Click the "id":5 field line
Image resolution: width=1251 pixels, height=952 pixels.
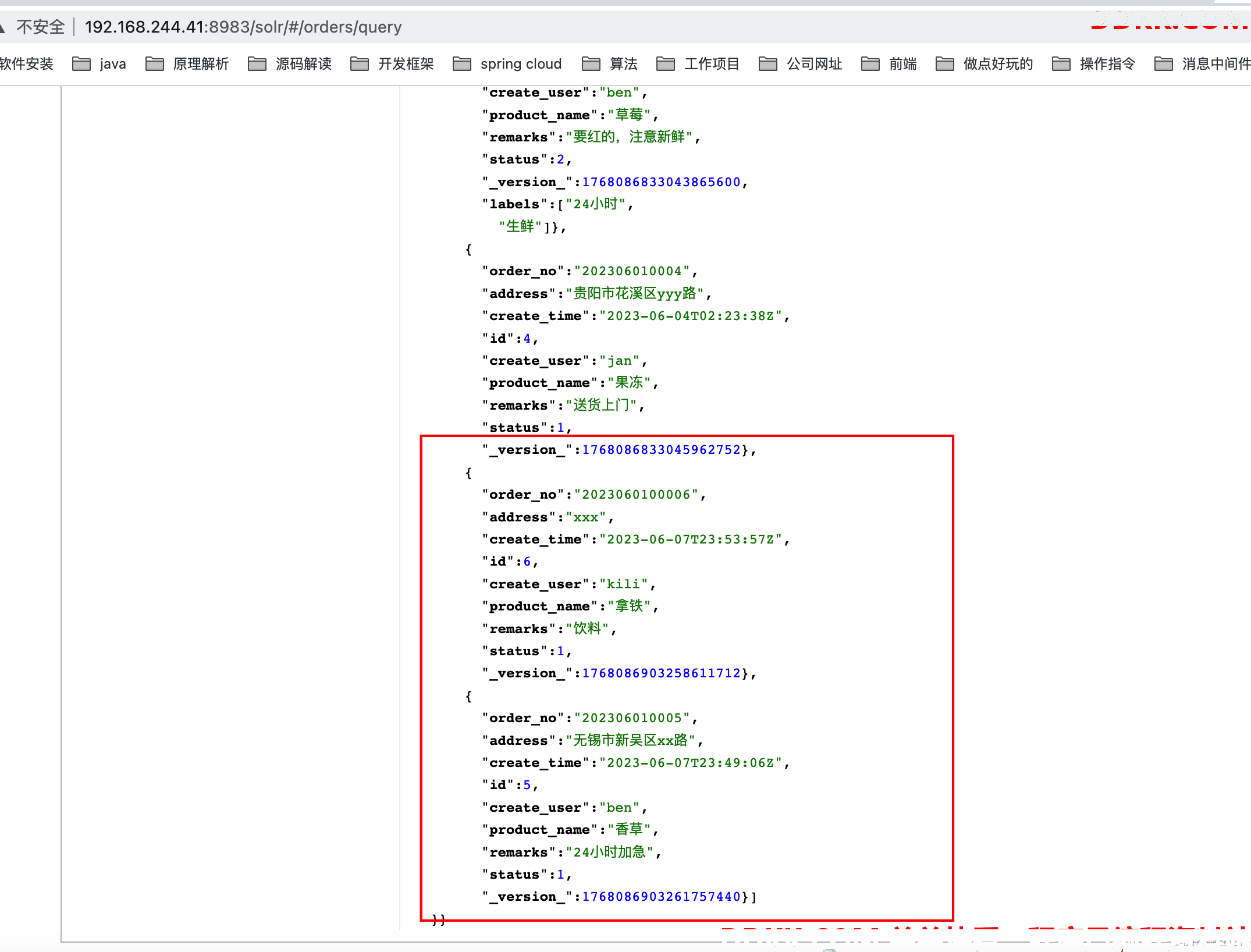[510, 785]
